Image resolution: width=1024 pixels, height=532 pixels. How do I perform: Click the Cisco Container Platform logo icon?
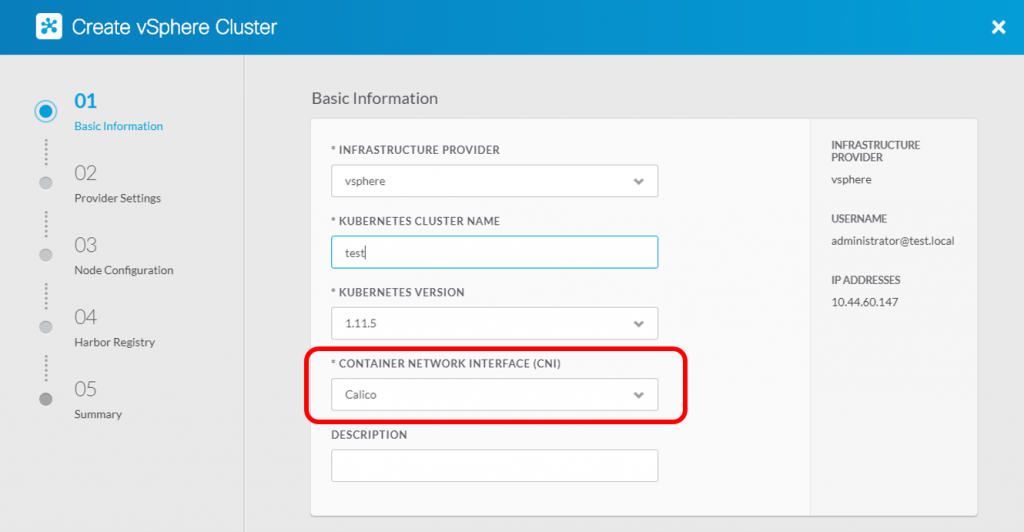click(49, 27)
